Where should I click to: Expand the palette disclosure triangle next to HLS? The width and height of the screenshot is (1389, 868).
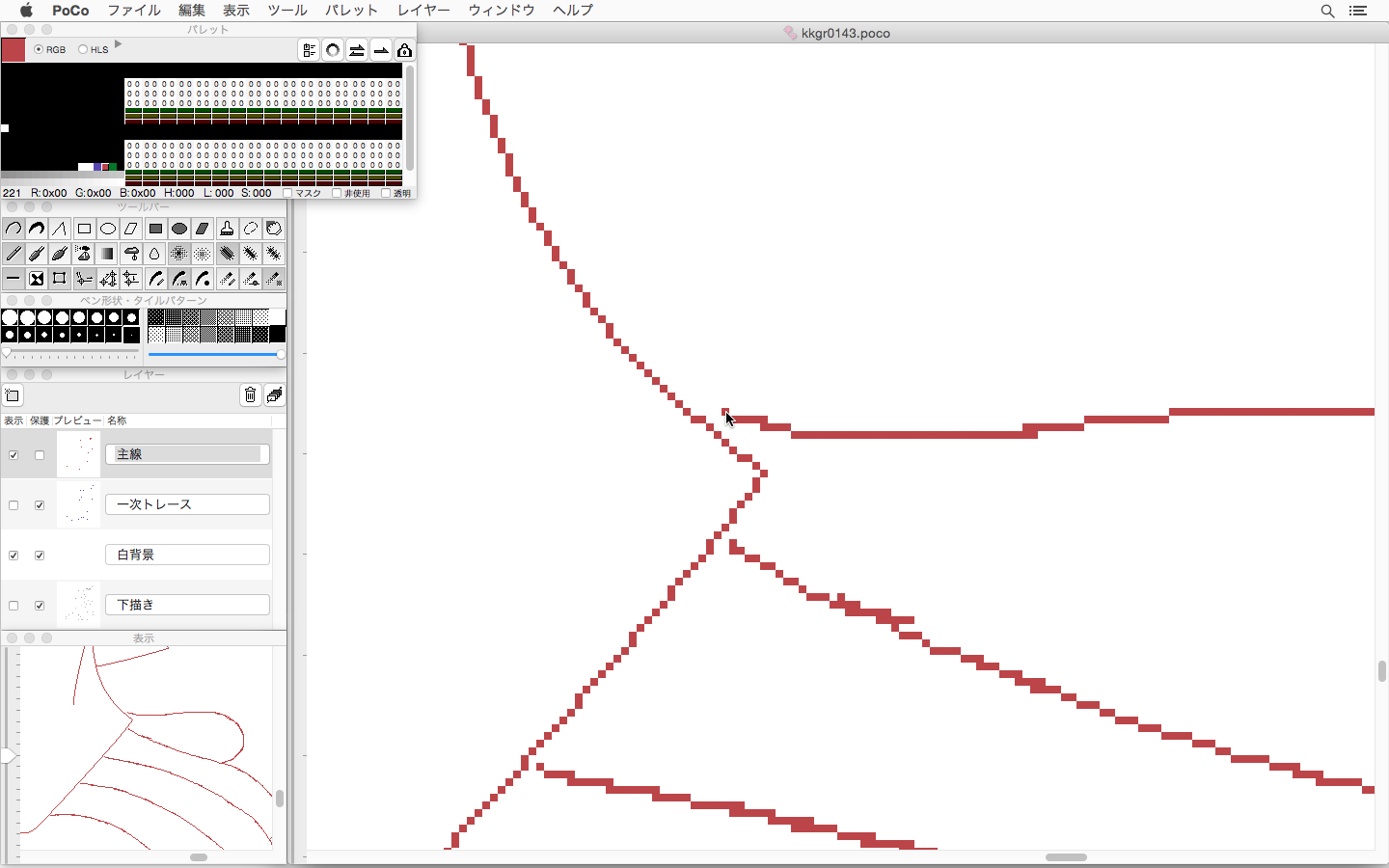[118, 44]
